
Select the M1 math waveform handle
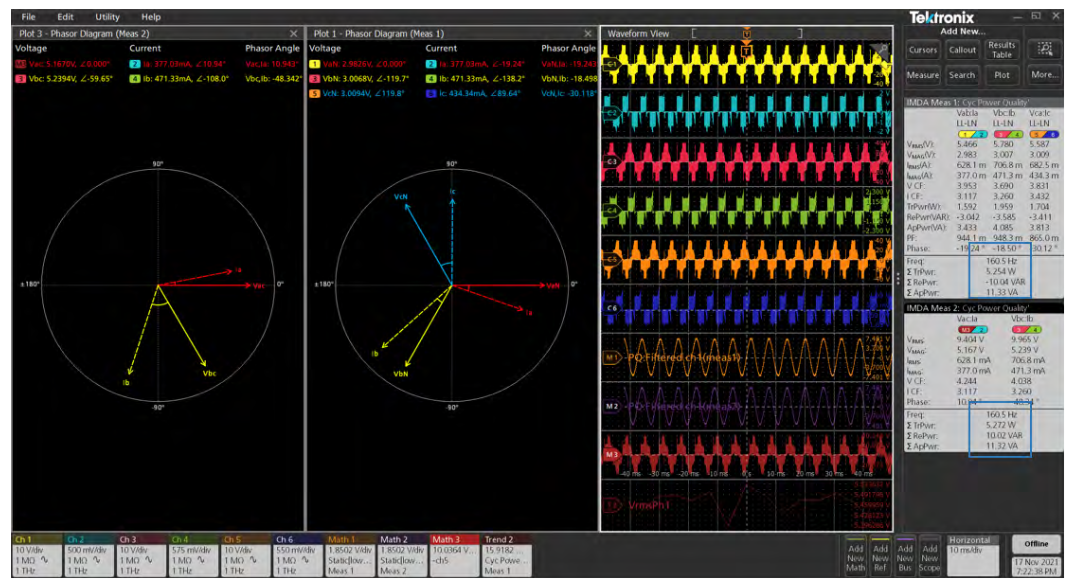[610, 357]
